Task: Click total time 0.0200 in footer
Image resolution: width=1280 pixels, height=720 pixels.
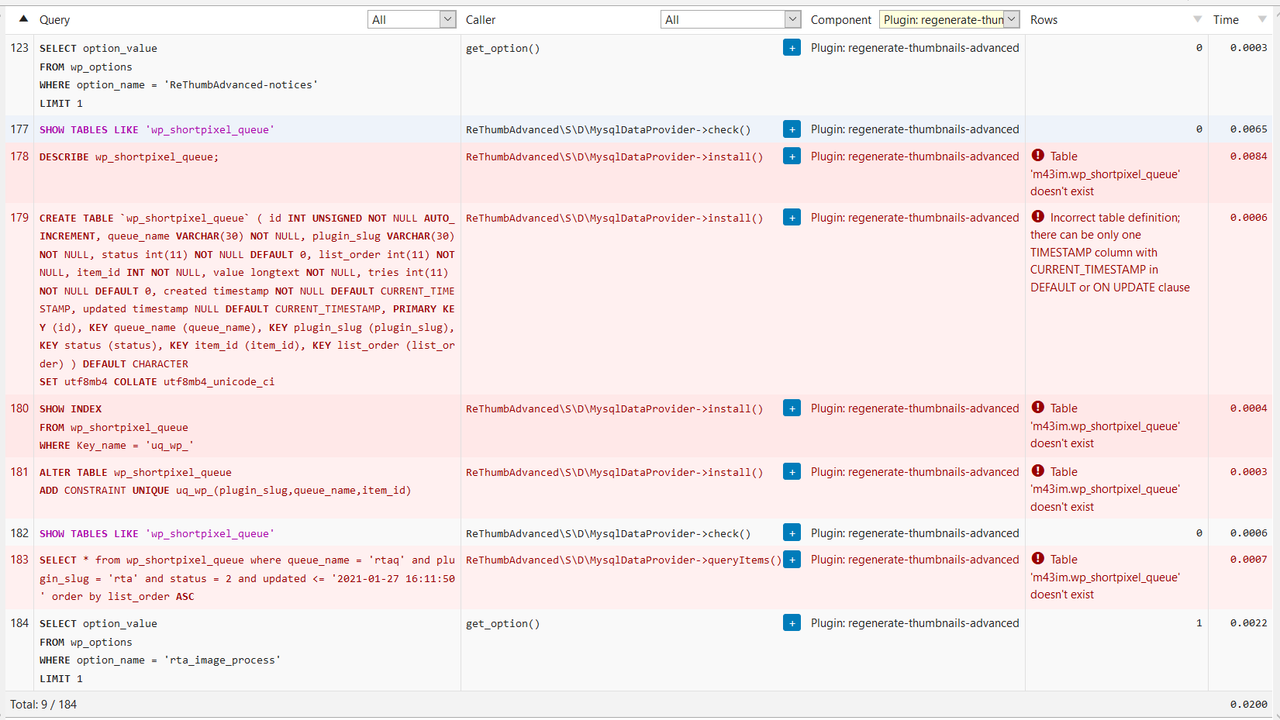Action: click(1249, 705)
